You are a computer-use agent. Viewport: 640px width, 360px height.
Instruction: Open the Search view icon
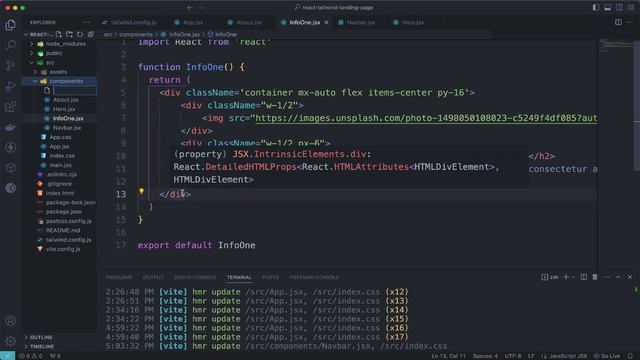coord(11,44)
